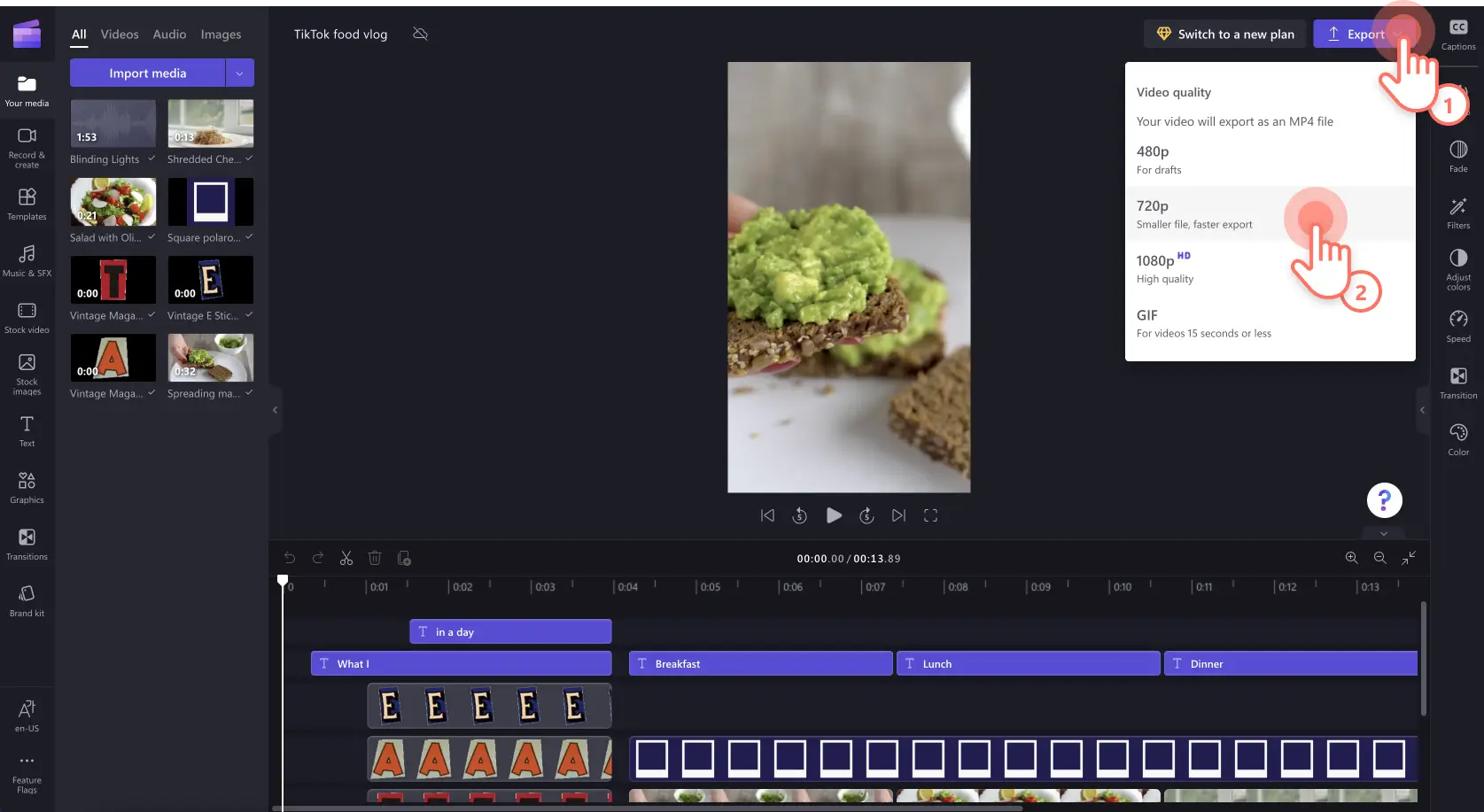Image resolution: width=1484 pixels, height=812 pixels.
Task: Collapse the right properties panel
Action: coord(1422,410)
